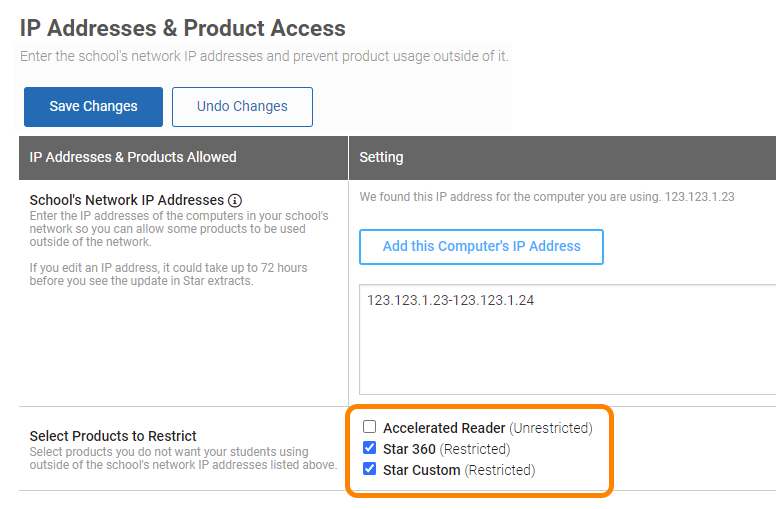The image size is (776, 509).
Task: Uncheck the Star 360 restricted checkbox
Action: pos(369,448)
